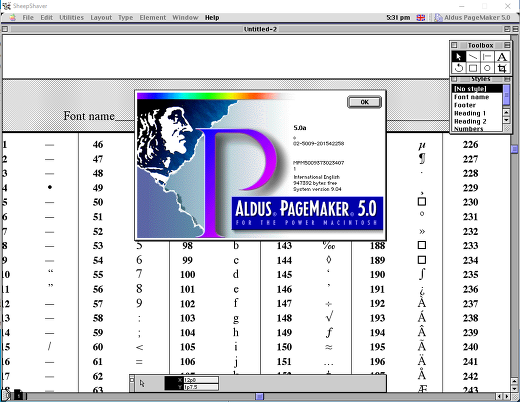Select the Ellipse tool
The width and height of the screenshot is (520, 402).
tap(487, 68)
